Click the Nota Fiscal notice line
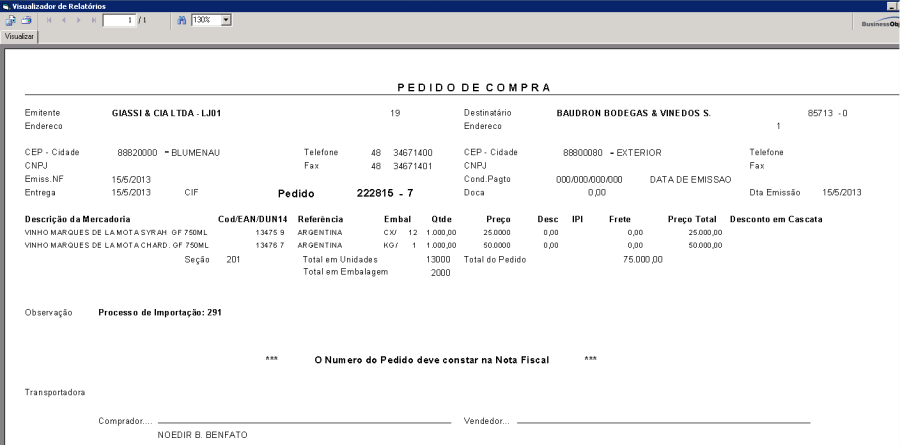Image resolution: width=900 pixels, height=445 pixels. 432,360
